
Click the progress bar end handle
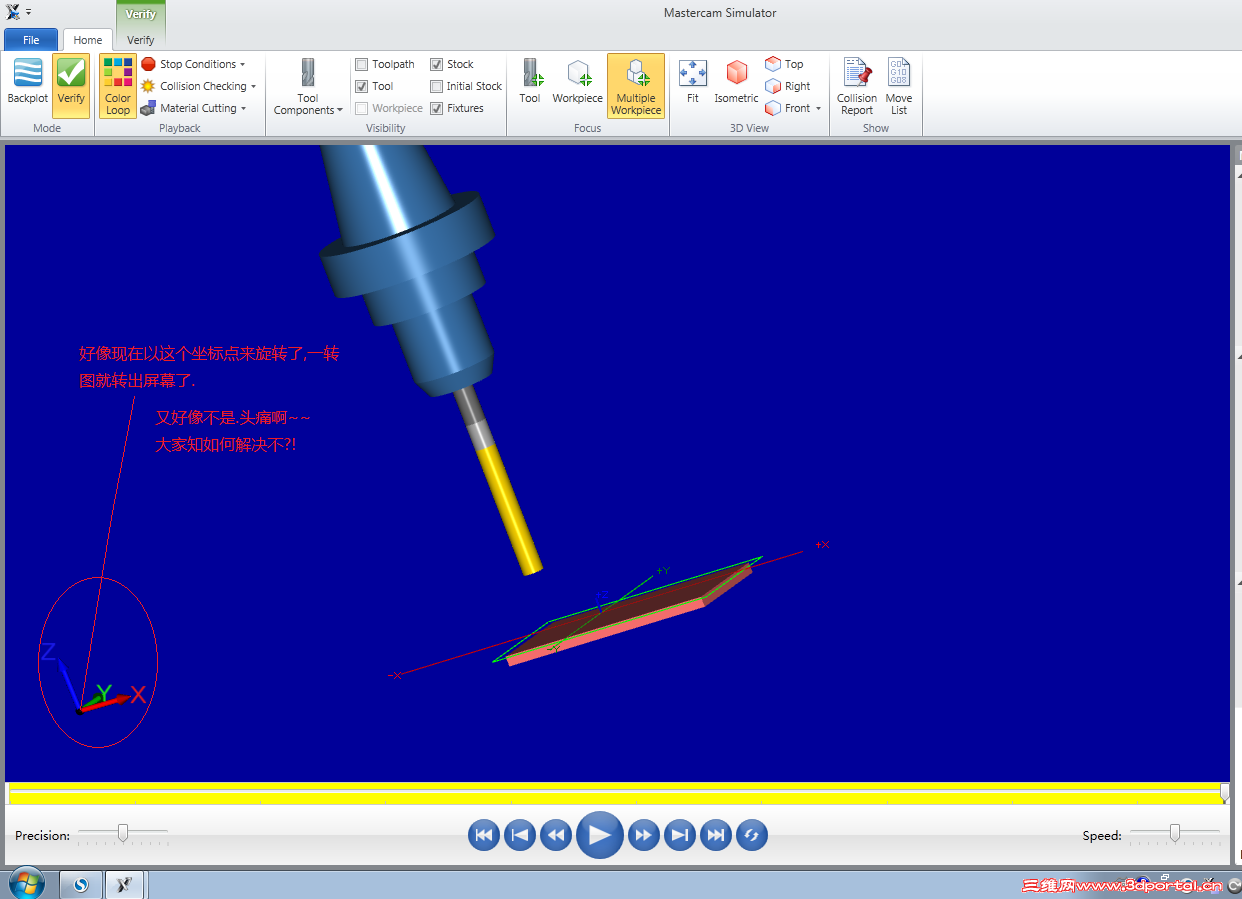[x=1225, y=793]
